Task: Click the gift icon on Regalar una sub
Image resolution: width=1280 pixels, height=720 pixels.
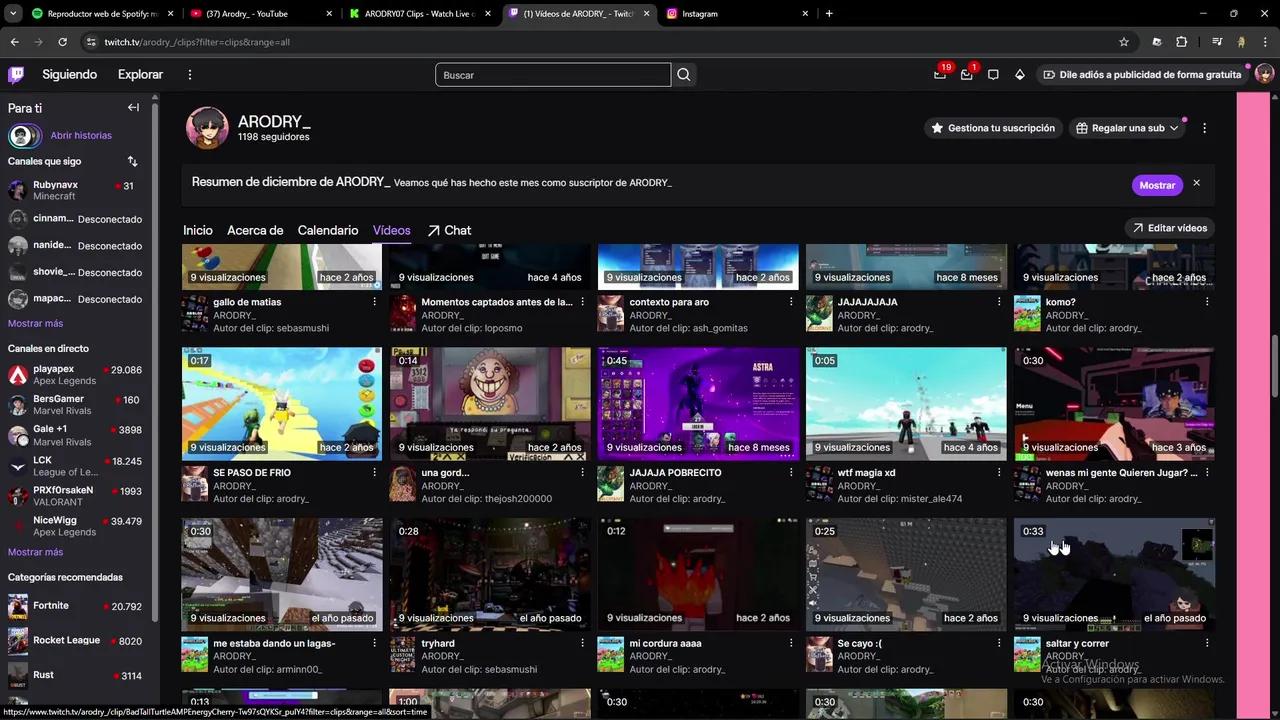Action: (1083, 128)
